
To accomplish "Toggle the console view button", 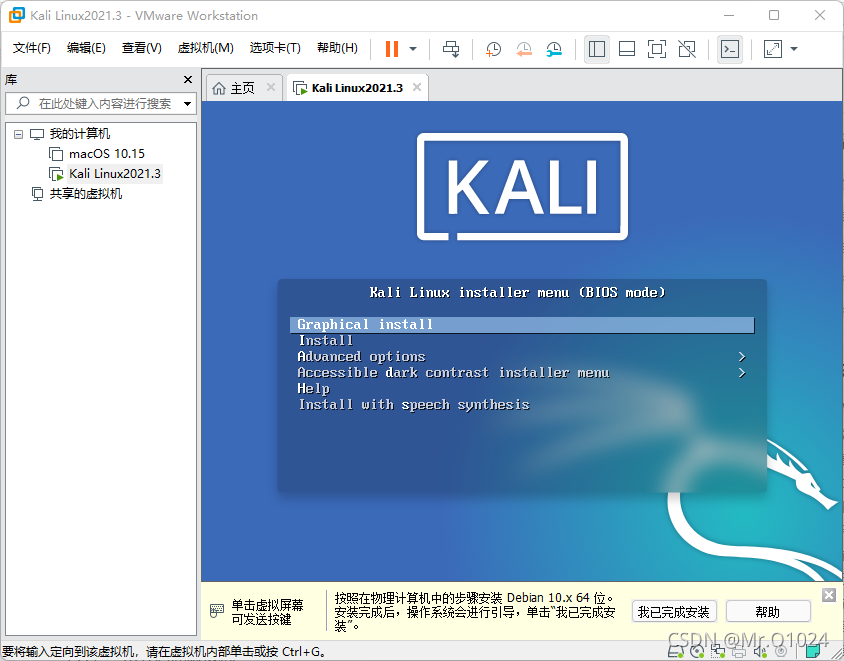I will (729, 49).
